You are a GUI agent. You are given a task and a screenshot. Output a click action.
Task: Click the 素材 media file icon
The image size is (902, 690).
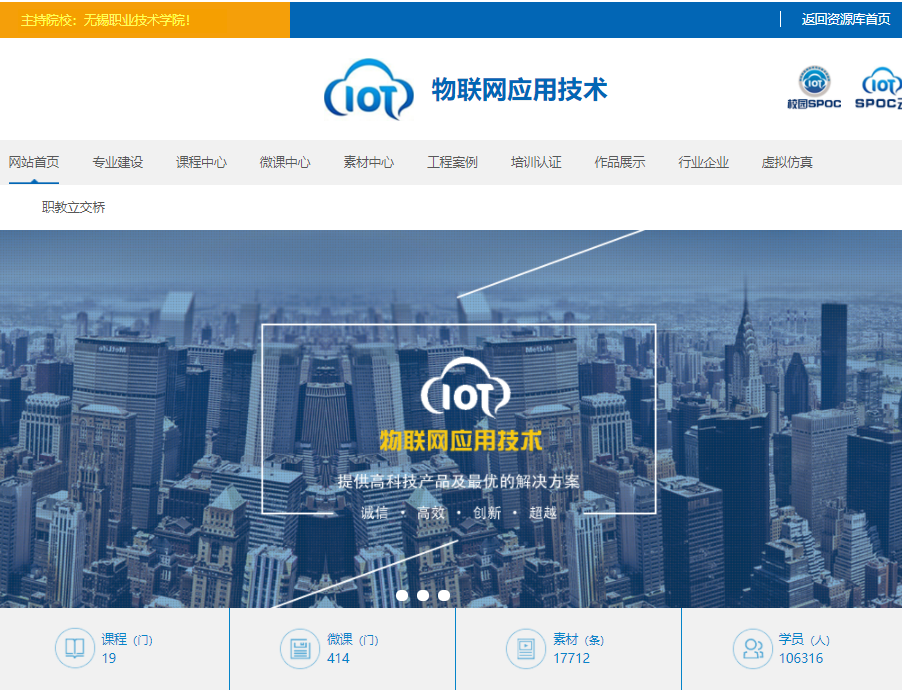(525, 648)
